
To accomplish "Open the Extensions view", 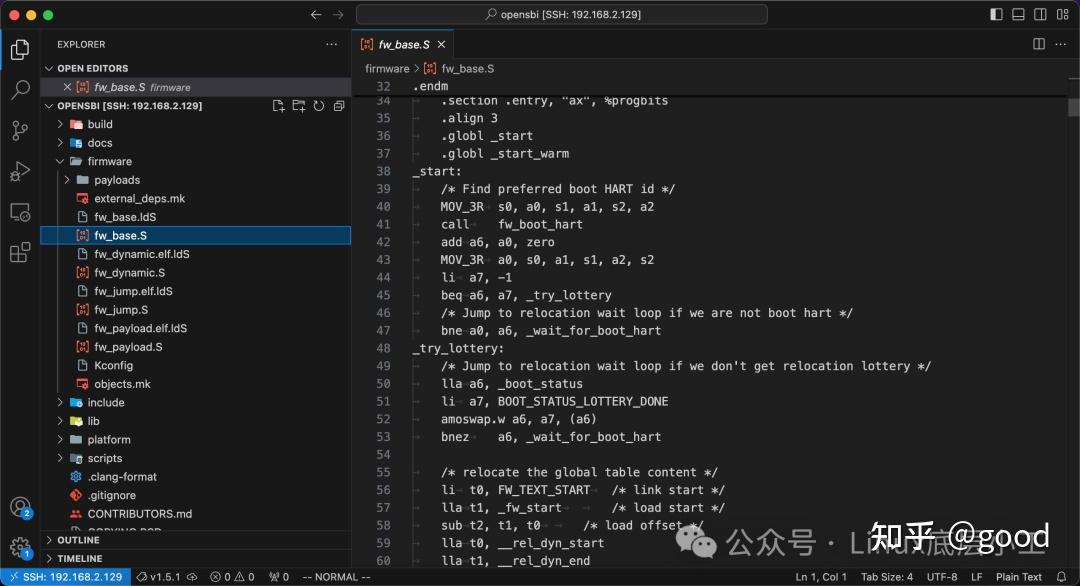I will click(20, 252).
